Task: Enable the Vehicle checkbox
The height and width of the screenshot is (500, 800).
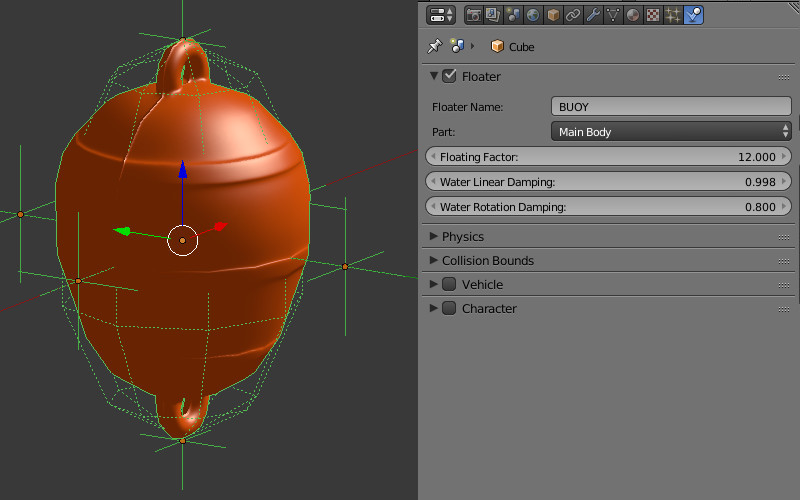Action: point(449,284)
